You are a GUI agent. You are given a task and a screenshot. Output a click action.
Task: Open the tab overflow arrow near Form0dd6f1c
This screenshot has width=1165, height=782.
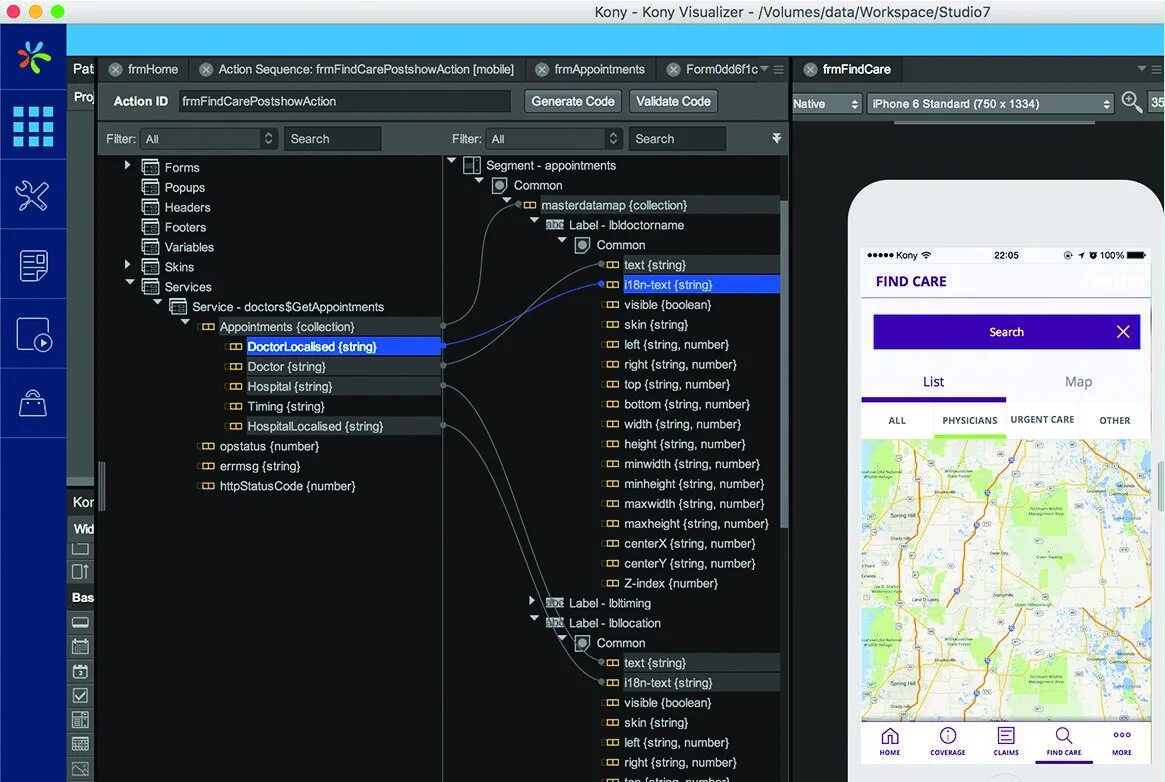(x=765, y=69)
